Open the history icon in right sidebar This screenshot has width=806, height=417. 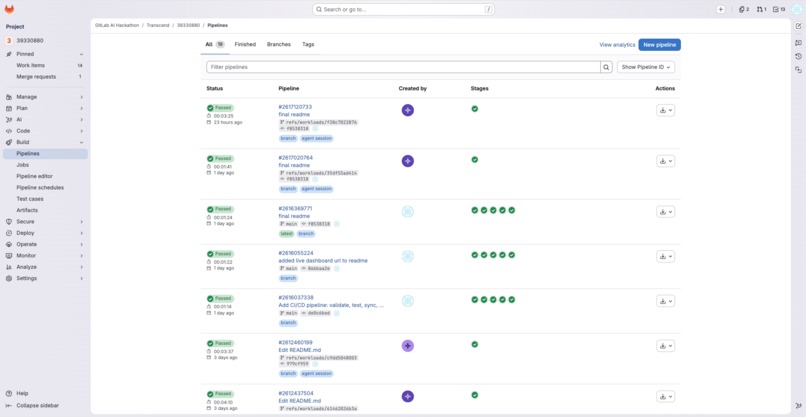tap(798, 56)
